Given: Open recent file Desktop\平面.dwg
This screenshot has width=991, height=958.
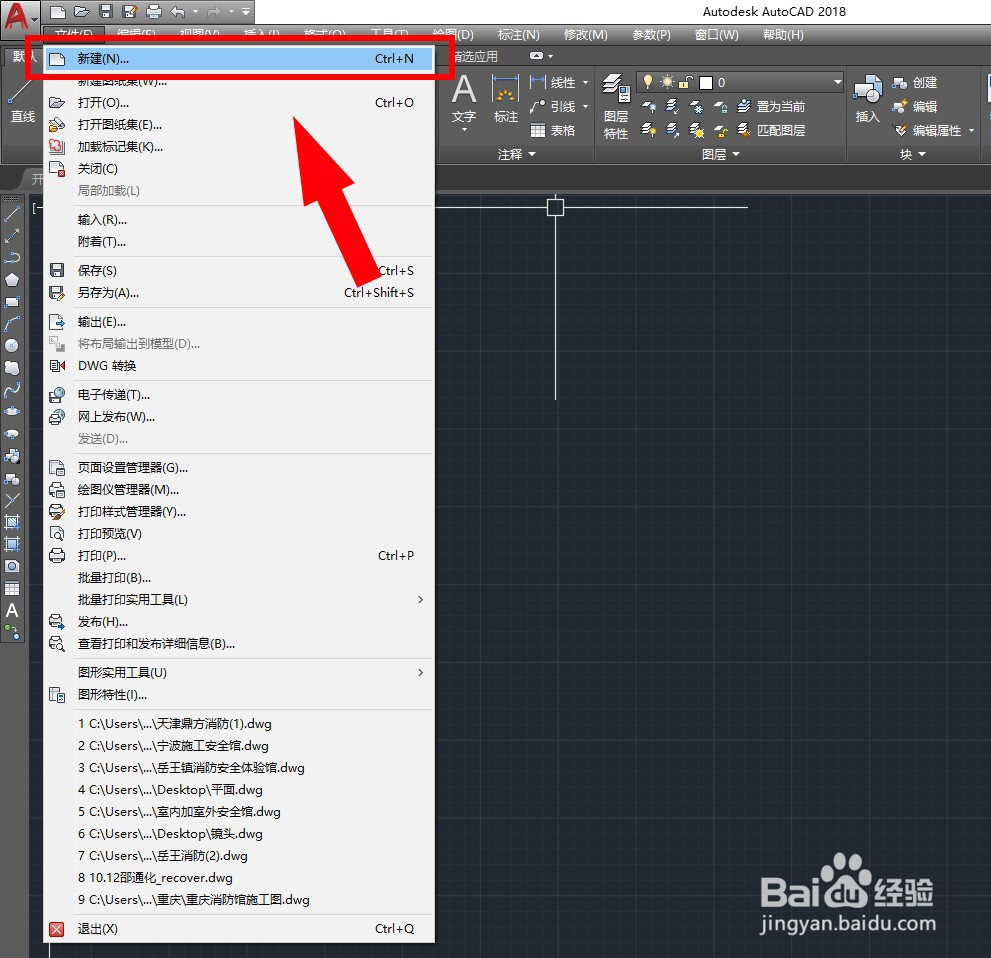Looking at the screenshot, I should pos(240,791).
